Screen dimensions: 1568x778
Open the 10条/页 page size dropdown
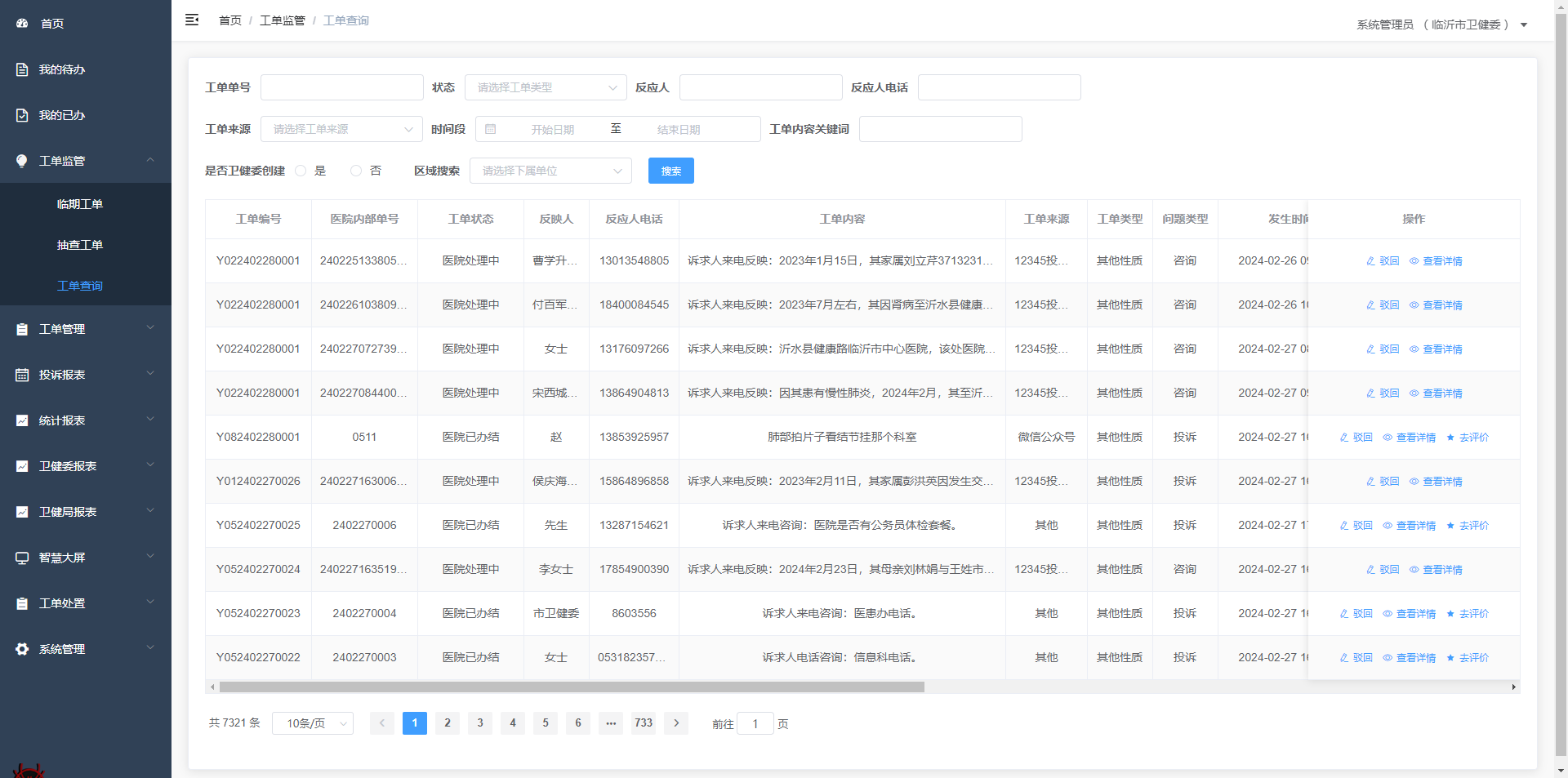click(x=313, y=723)
